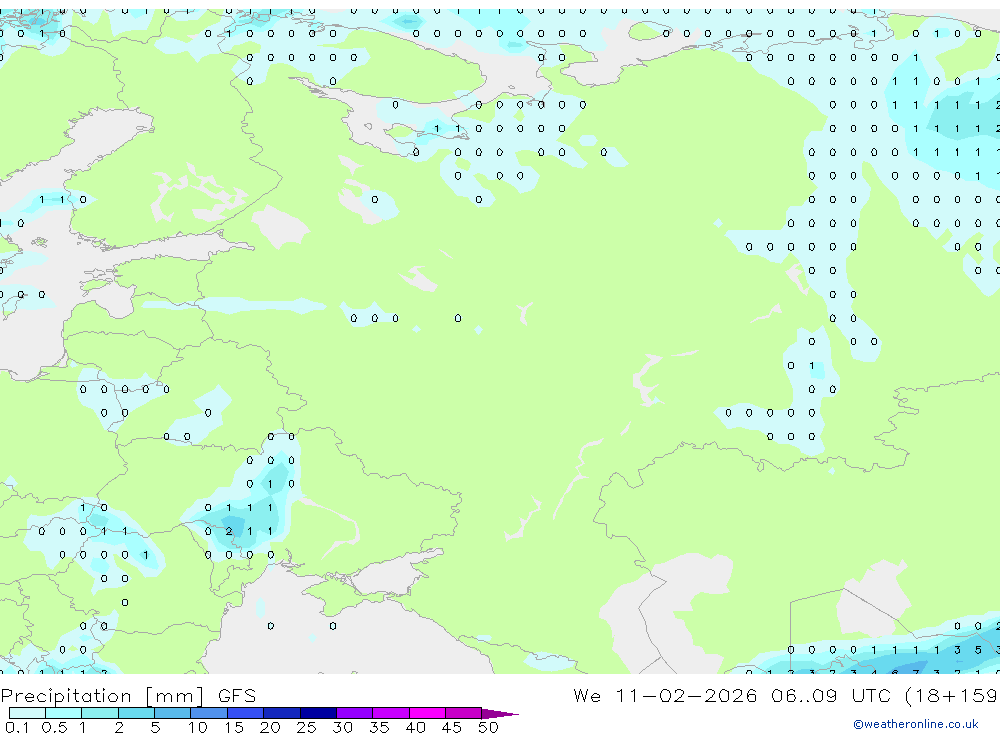Click the '2' value in Moldova rain cell

(229, 531)
